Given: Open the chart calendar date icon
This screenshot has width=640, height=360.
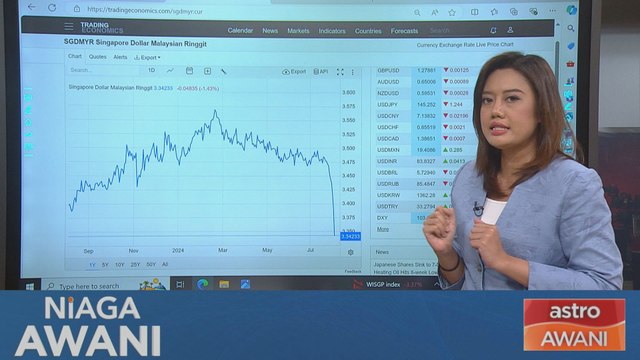Looking at the screenshot, I should point(189,71).
